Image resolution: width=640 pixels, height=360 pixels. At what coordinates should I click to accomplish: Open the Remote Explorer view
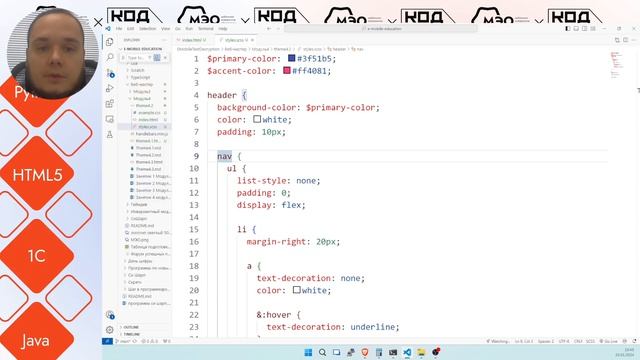tap(109, 119)
